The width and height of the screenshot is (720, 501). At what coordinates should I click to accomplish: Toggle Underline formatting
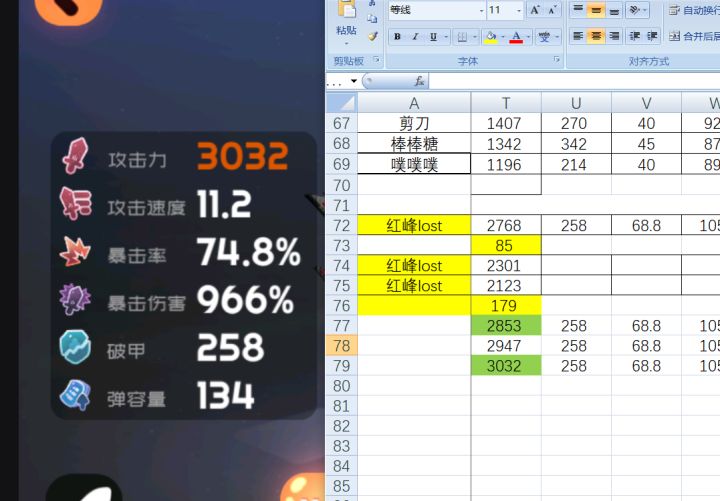pyautogui.click(x=433, y=37)
